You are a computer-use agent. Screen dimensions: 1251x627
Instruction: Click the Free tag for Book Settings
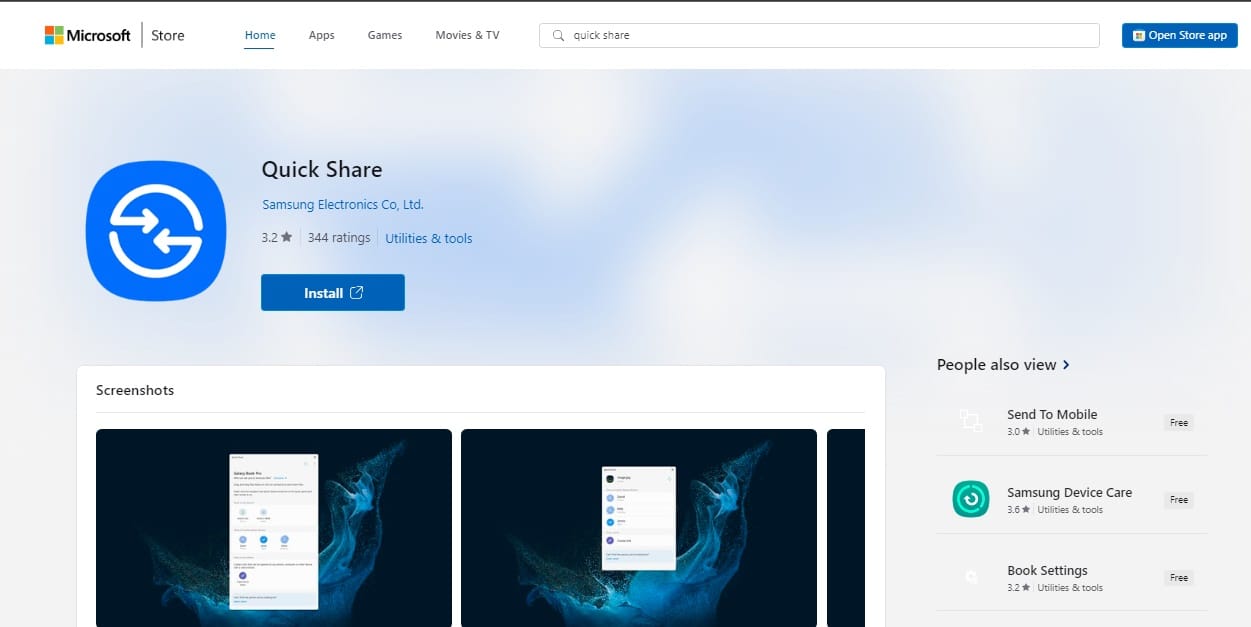pos(1179,578)
